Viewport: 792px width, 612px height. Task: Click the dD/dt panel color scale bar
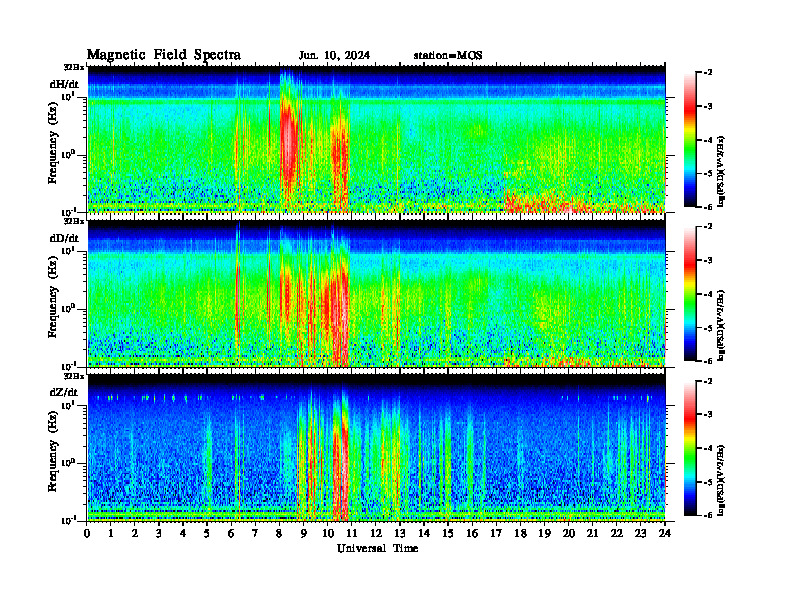[x=690, y=293]
